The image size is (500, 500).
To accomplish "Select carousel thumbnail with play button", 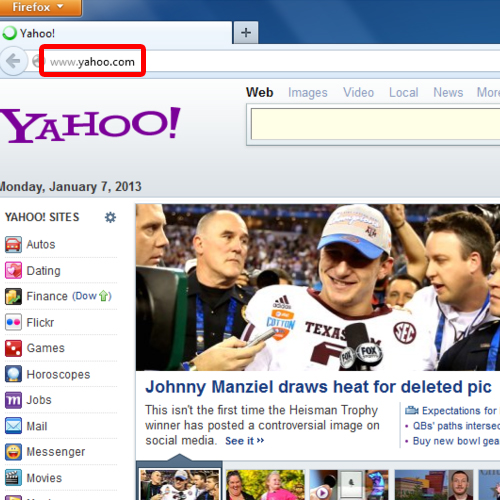I will (x=349, y=485).
